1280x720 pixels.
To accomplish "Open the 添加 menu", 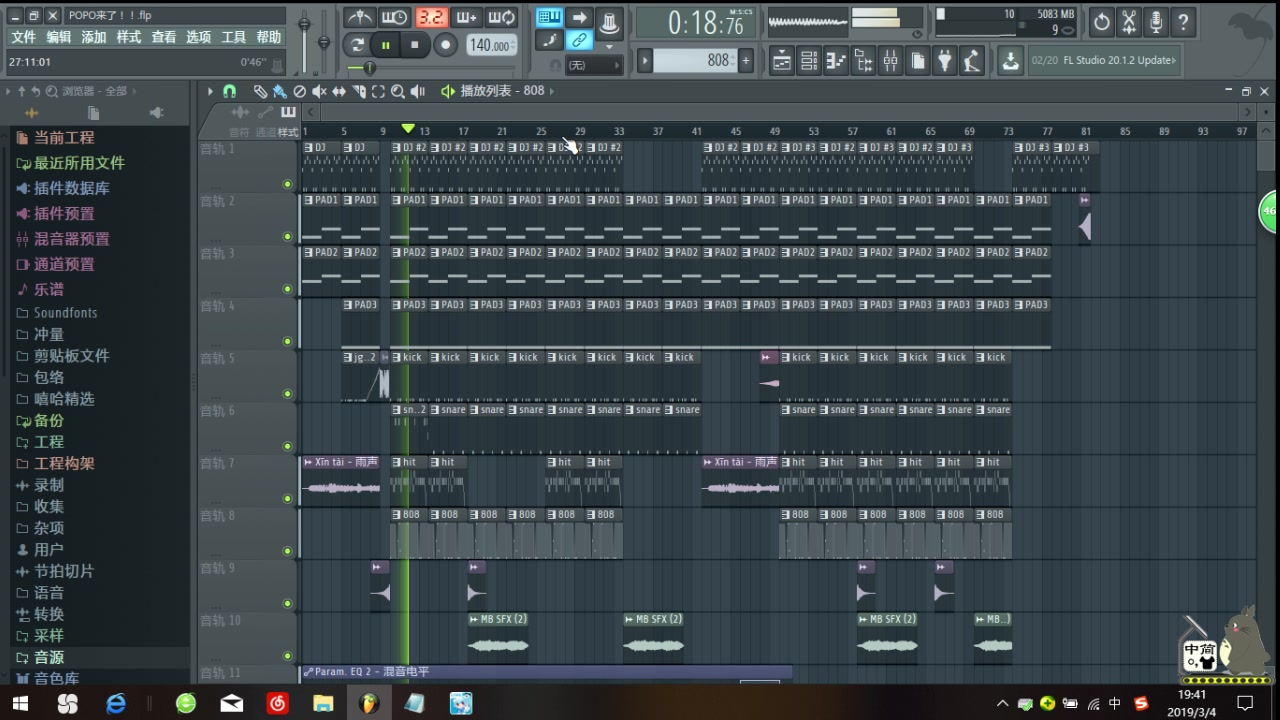I will point(94,37).
